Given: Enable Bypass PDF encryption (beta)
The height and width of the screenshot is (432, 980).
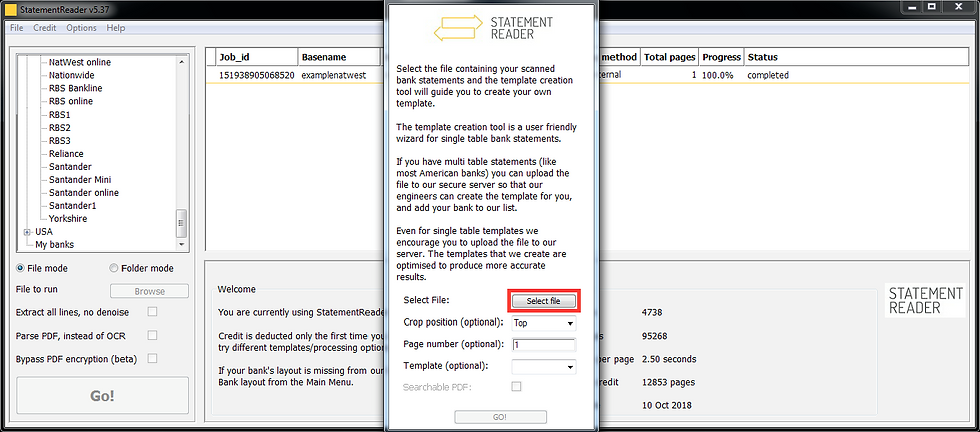Looking at the screenshot, I should [152, 359].
